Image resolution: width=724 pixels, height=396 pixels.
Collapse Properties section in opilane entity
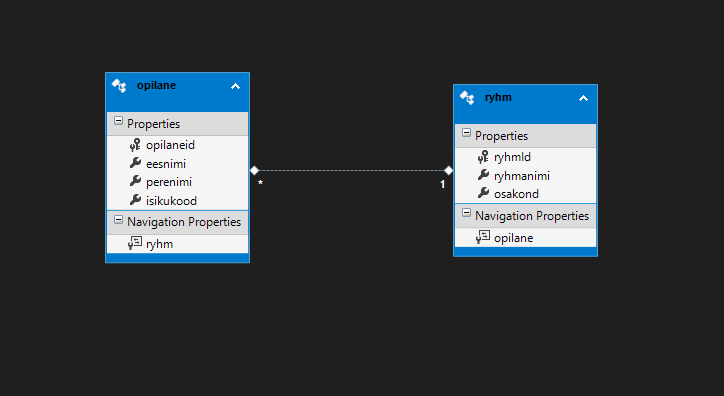(118, 121)
